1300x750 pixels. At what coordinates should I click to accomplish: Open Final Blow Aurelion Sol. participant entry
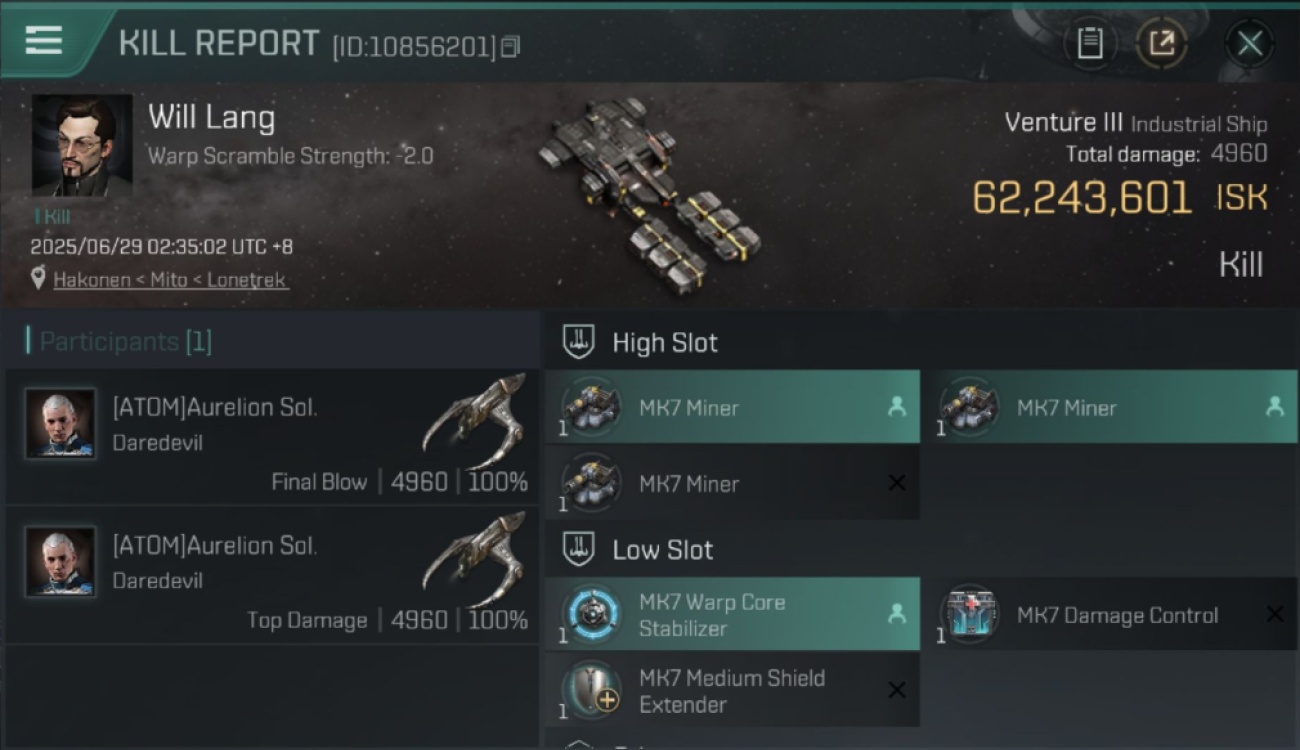[x=272, y=436]
